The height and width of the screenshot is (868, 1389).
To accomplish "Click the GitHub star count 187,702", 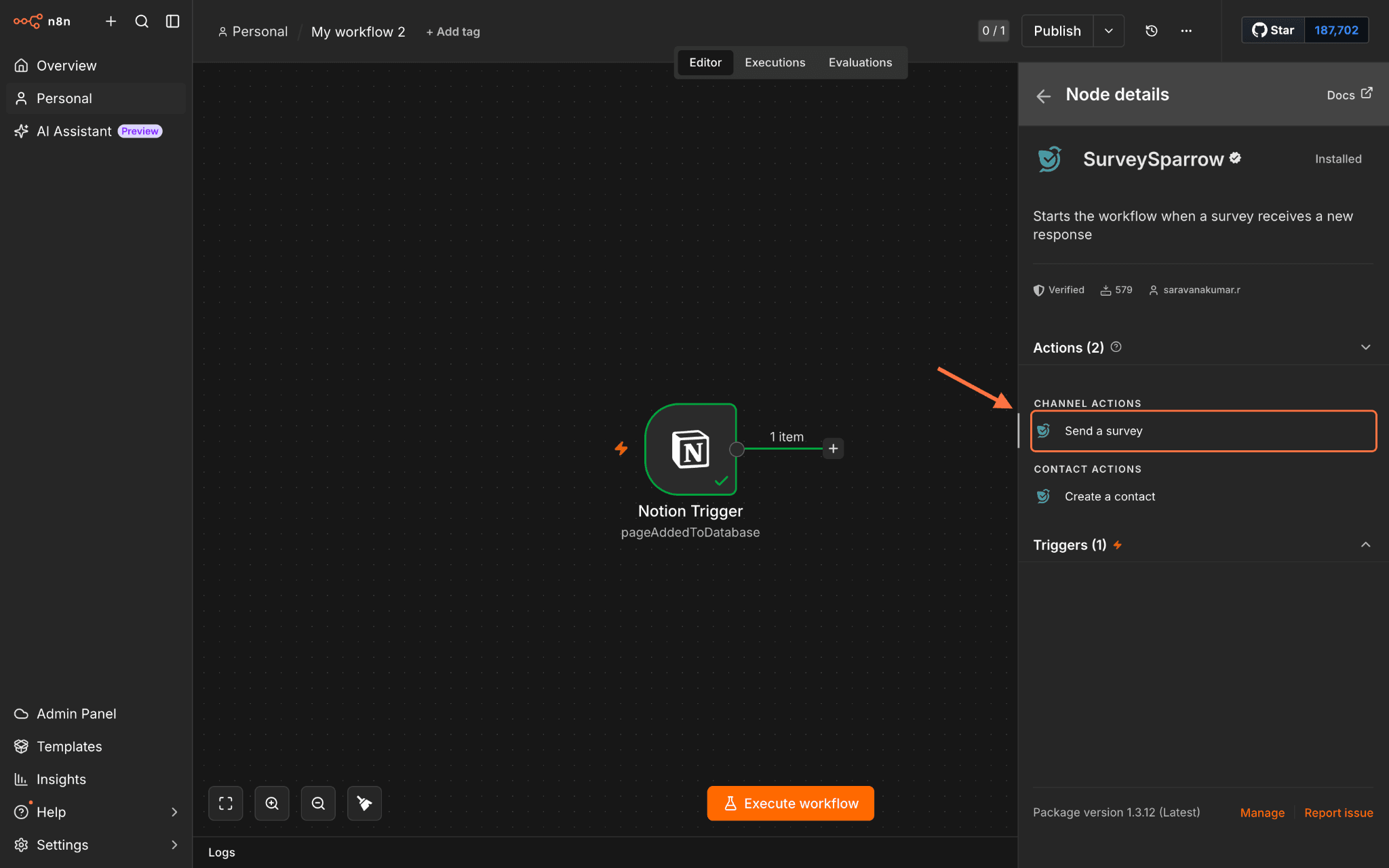I will click(1336, 30).
